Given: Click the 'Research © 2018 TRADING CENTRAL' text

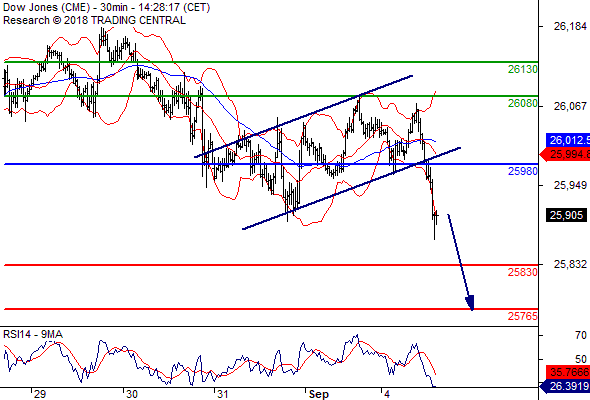Looking at the screenshot, I should [94, 20].
